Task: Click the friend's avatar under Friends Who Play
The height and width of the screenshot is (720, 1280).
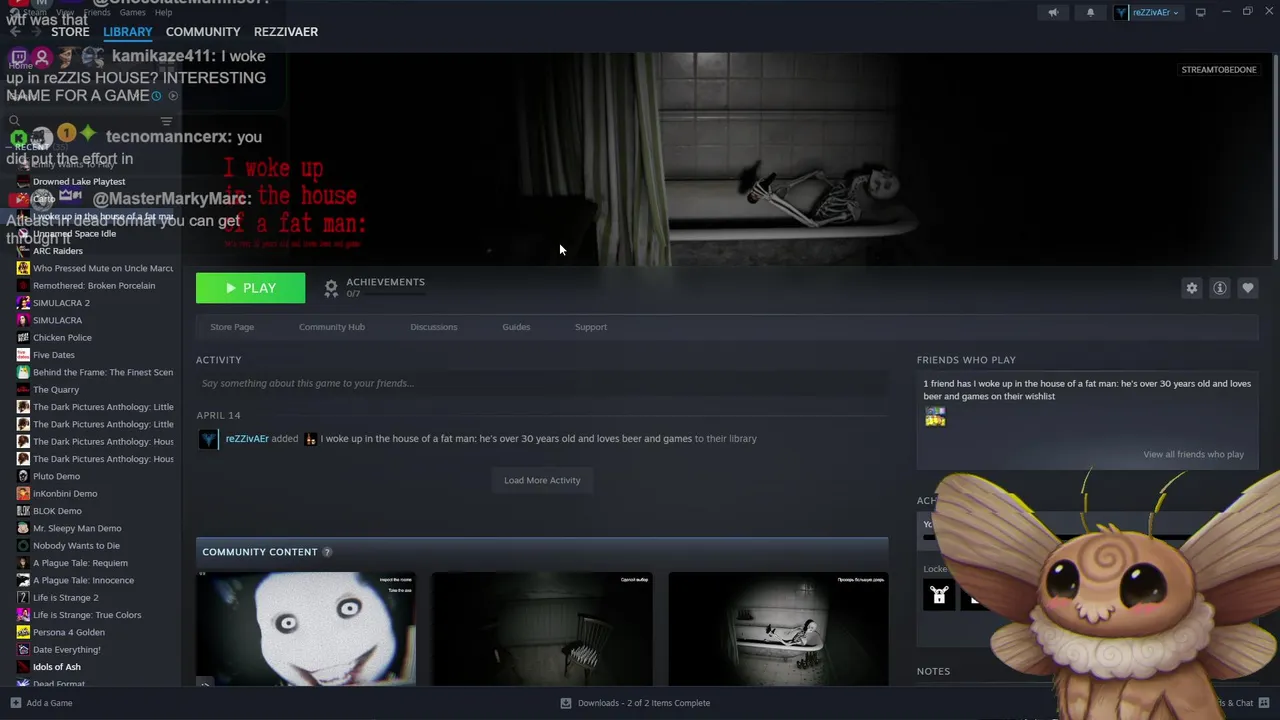Action: coord(935,418)
